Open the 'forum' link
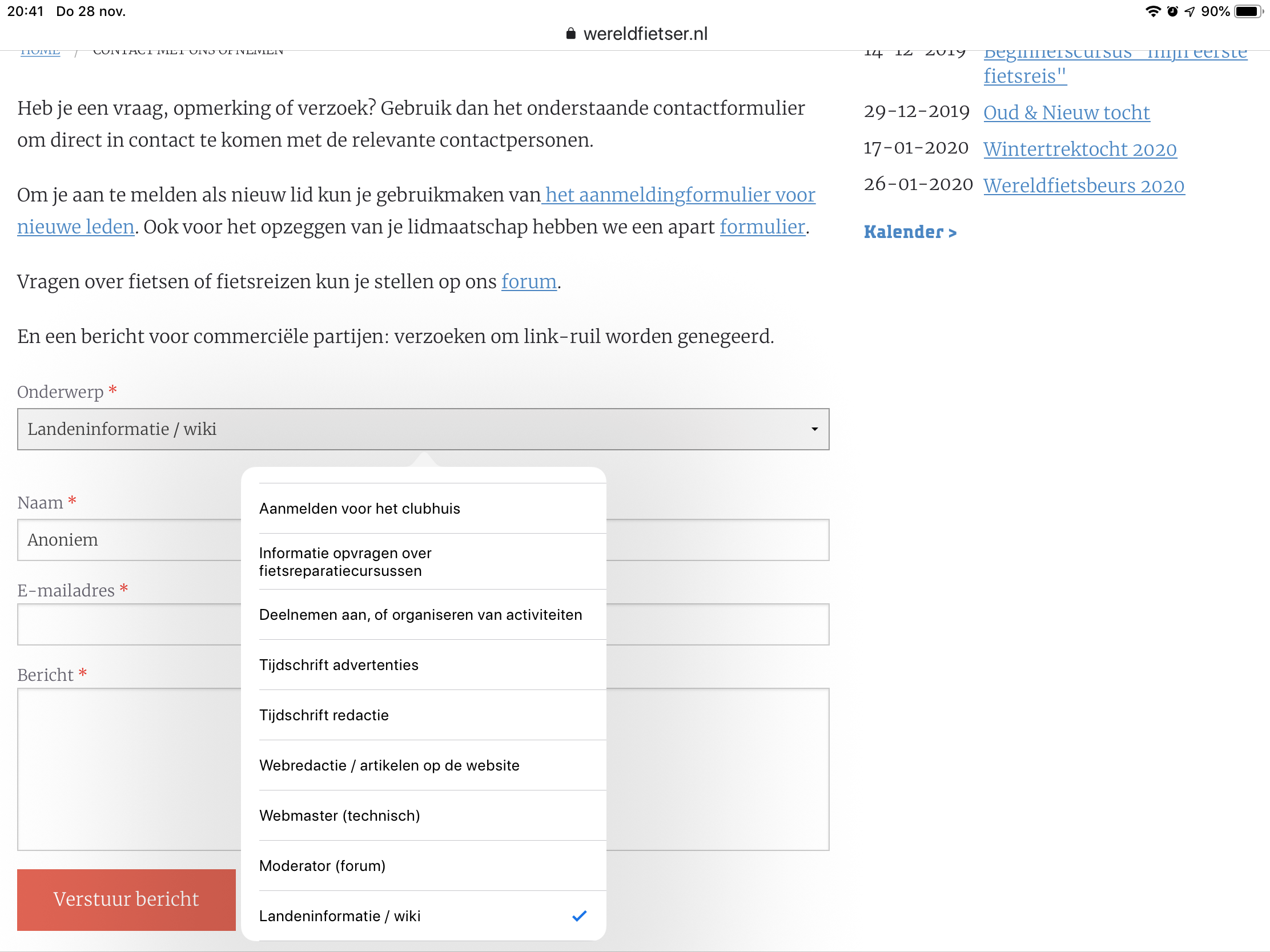The width and height of the screenshot is (1270, 952). [528, 282]
